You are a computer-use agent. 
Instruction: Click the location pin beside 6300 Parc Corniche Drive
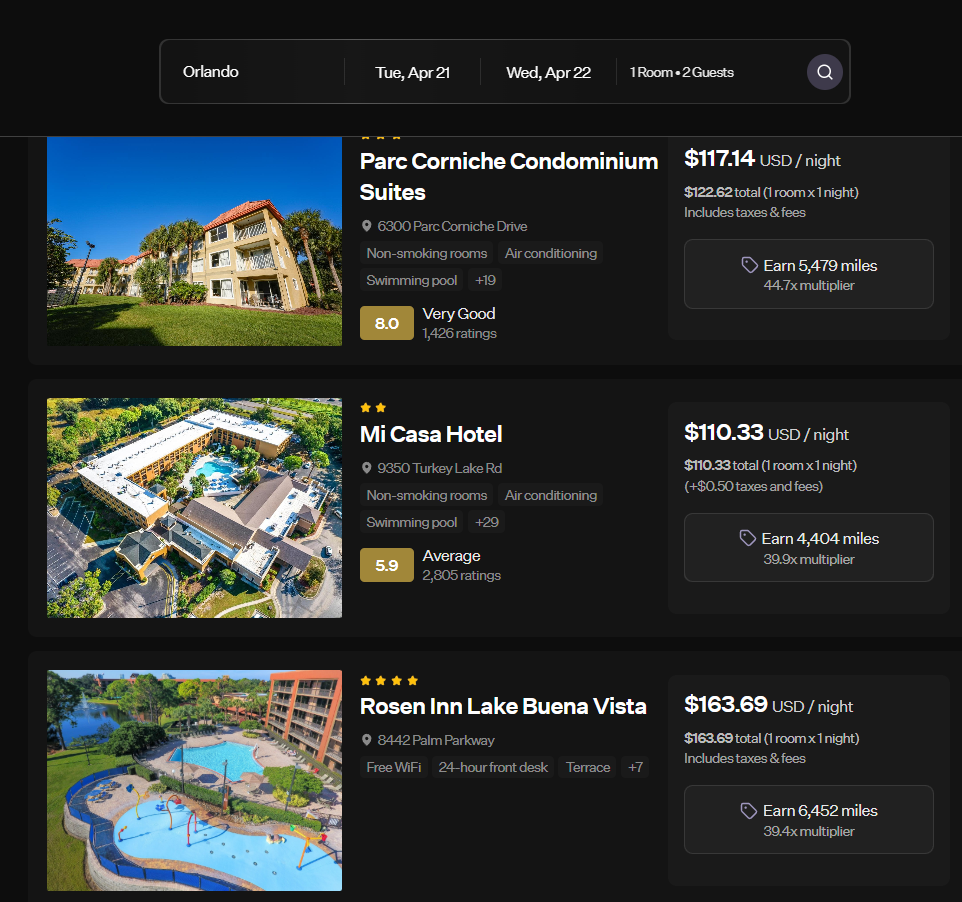coord(366,226)
